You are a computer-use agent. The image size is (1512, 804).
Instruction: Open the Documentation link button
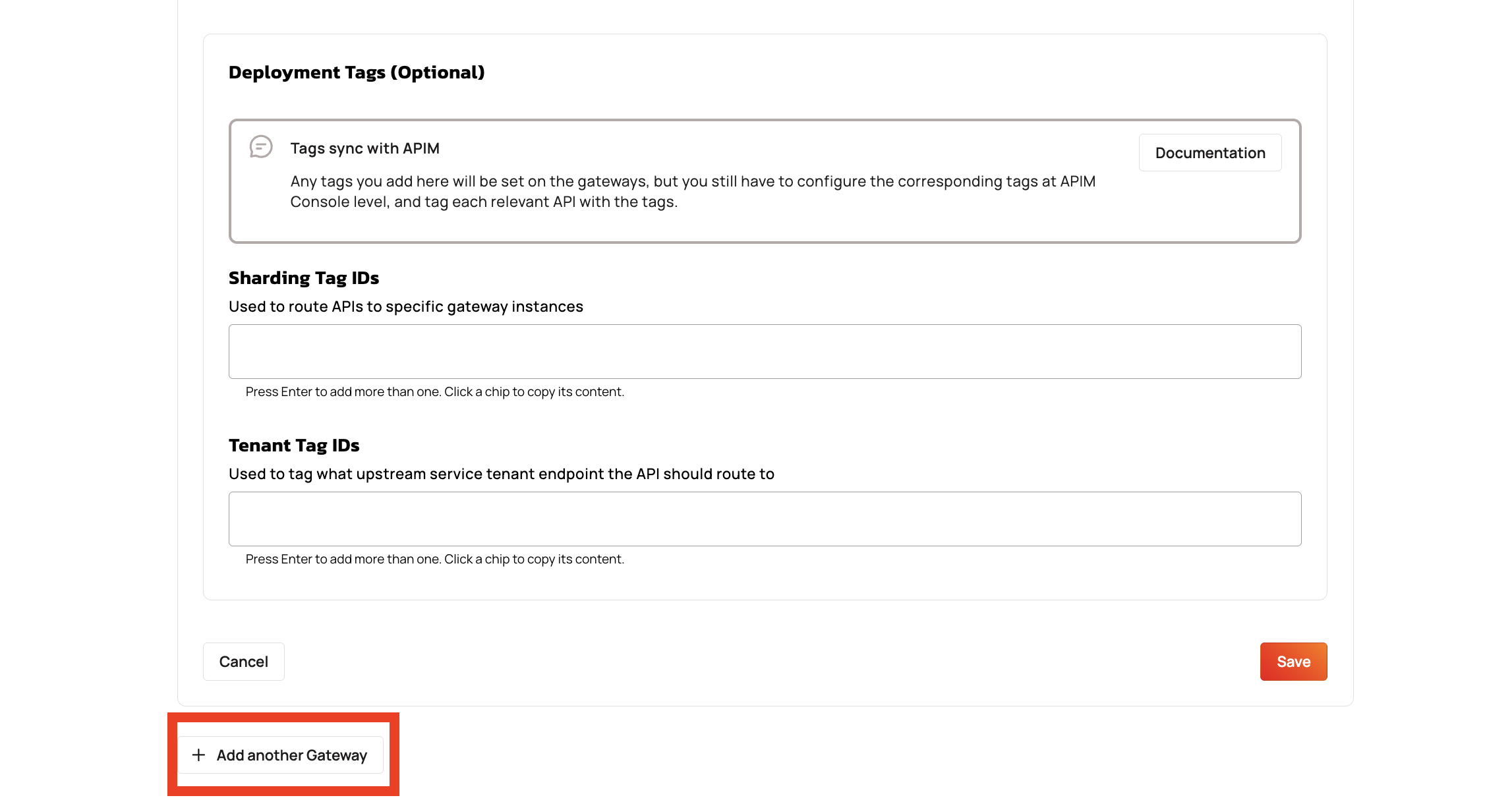point(1210,153)
